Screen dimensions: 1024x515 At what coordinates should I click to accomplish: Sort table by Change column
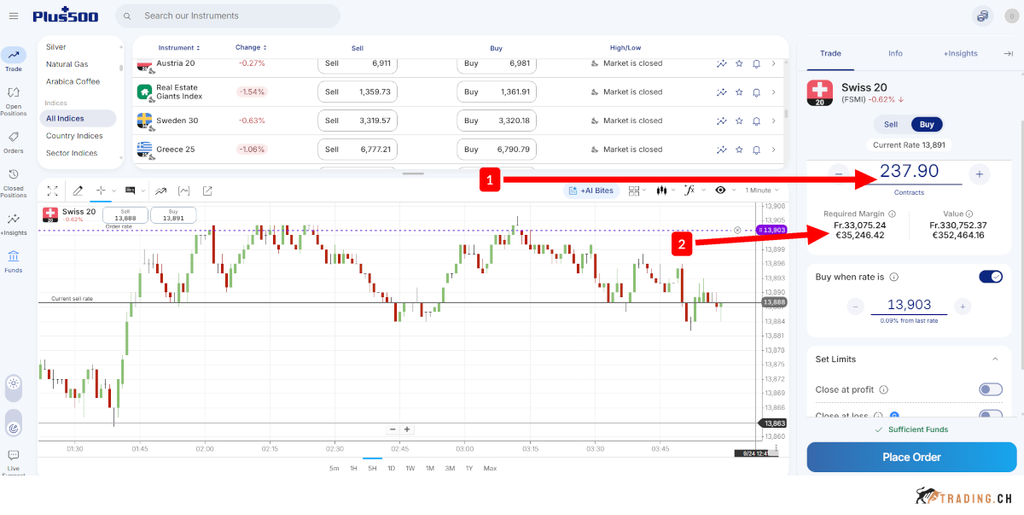click(x=251, y=48)
